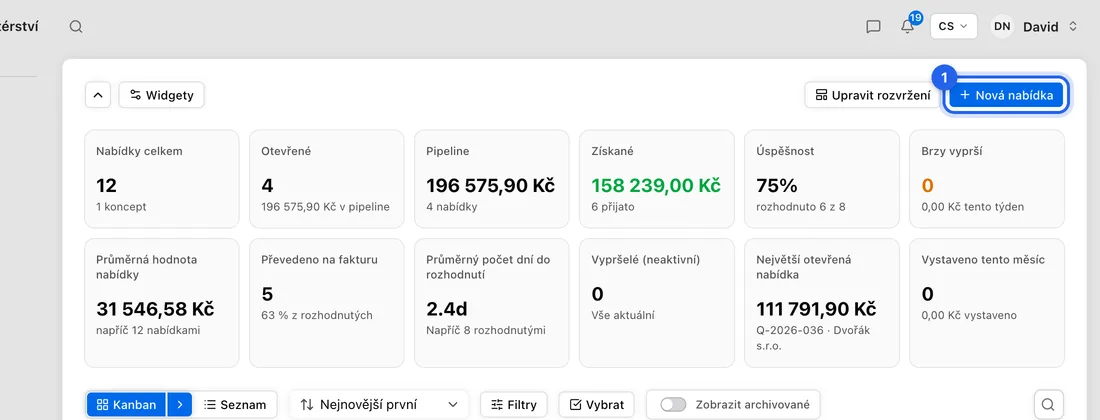The image size is (1100, 420).
Task: Open notifications bell with 19 badge
Action: click(908, 26)
